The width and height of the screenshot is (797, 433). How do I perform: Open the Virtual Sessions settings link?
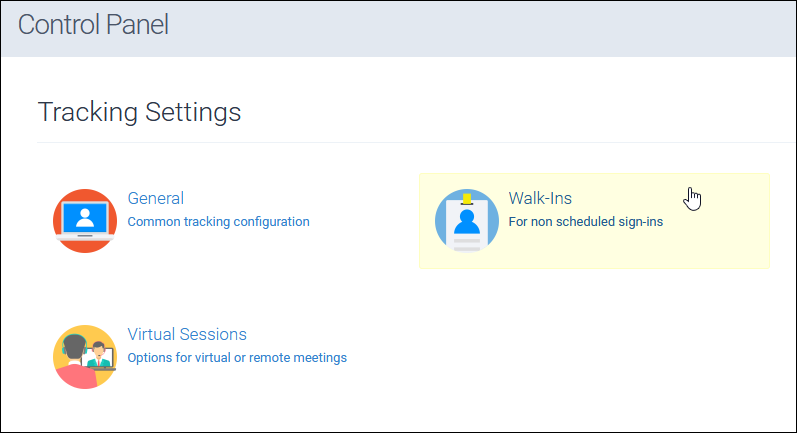click(187, 334)
